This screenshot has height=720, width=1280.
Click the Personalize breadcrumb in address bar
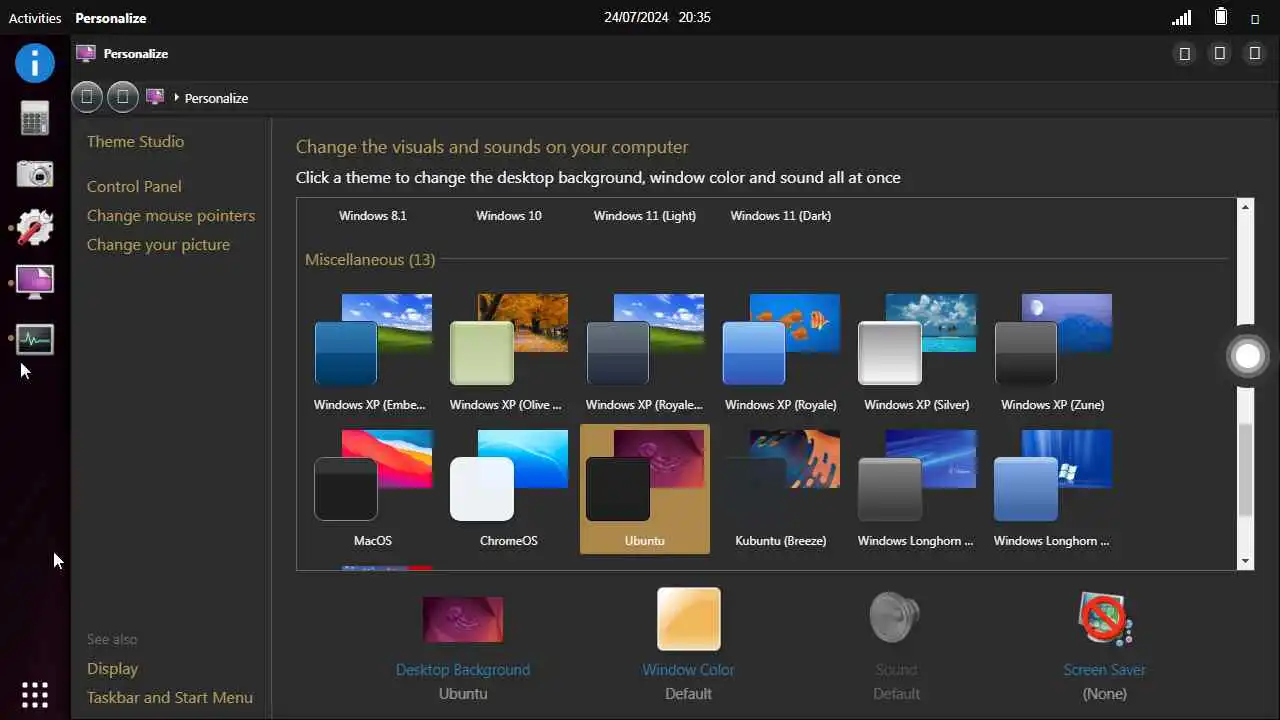pos(216,98)
